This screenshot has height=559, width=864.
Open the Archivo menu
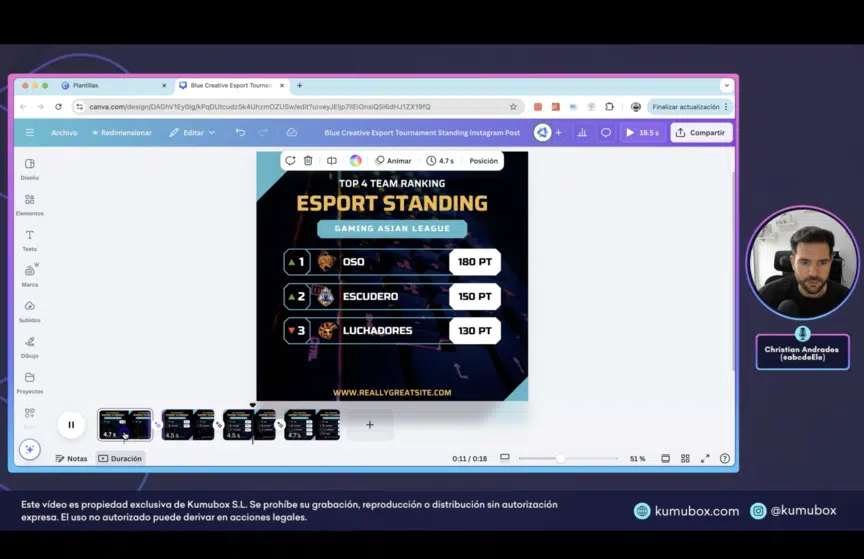tap(64, 132)
